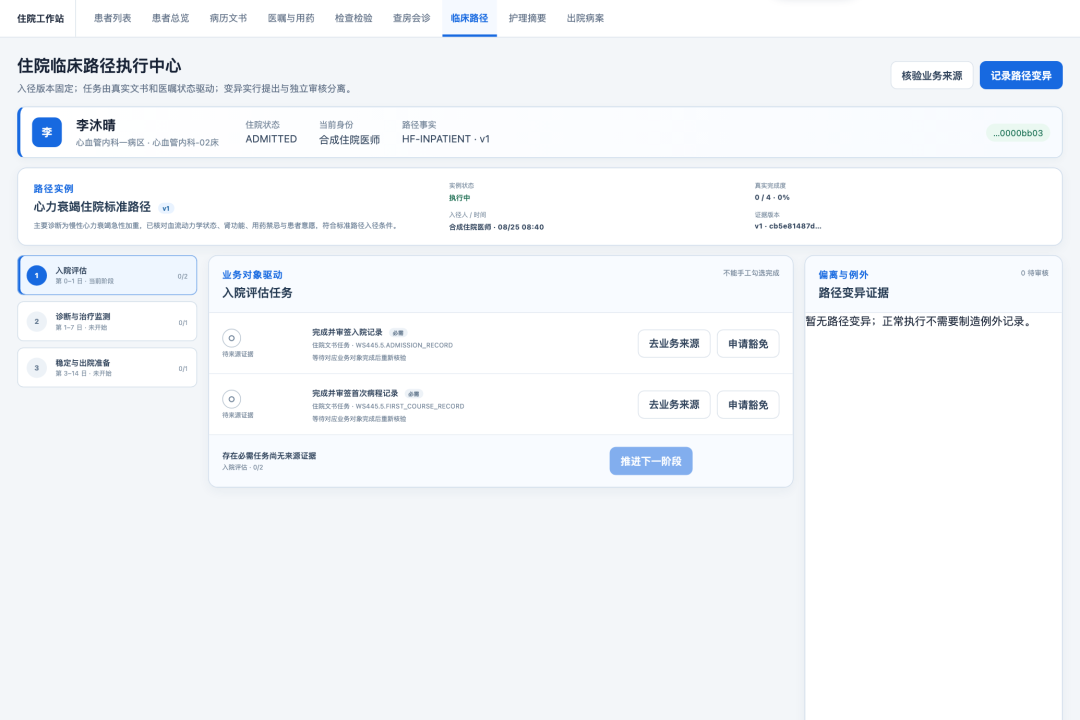Switch to the 查房会诊 tab
The height and width of the screenshot is (720, 1080).
tap(411, 19)
